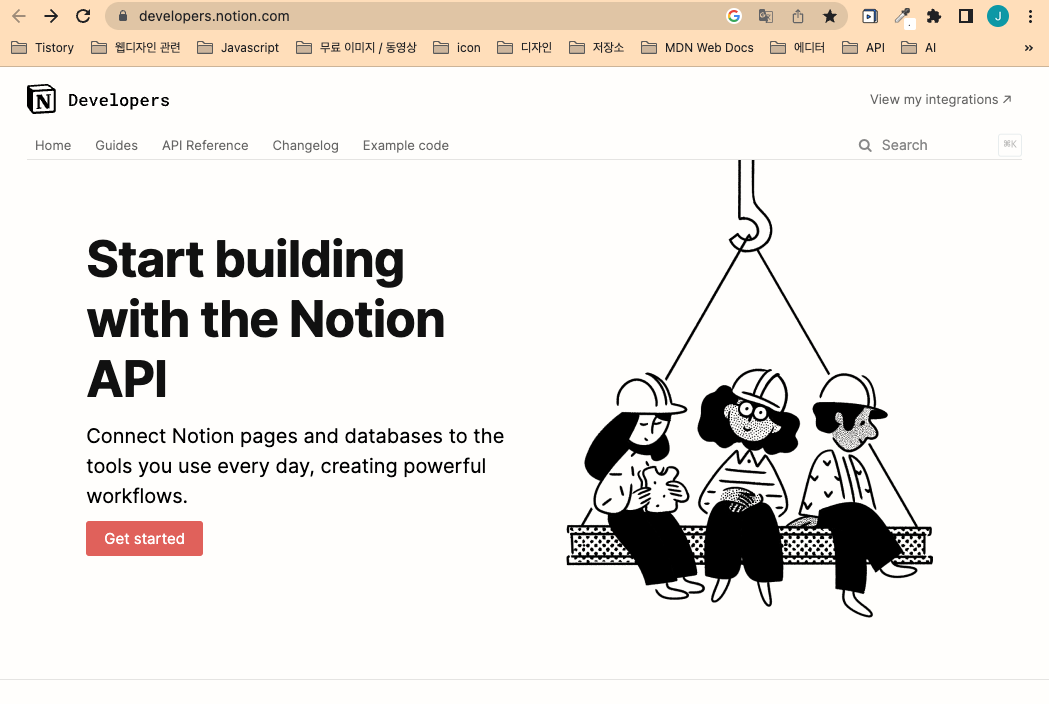
Task: Open the Javascript bookmark folder
Action: 238,48
